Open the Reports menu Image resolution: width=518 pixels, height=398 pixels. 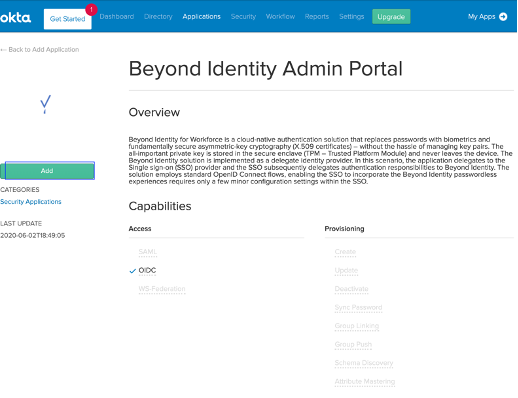(317, 16)
